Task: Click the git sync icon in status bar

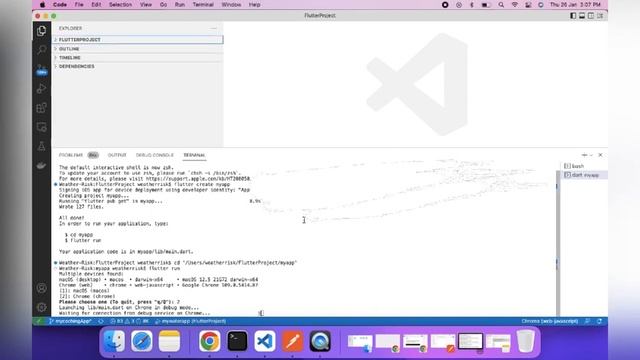Action: click(100, 321)
